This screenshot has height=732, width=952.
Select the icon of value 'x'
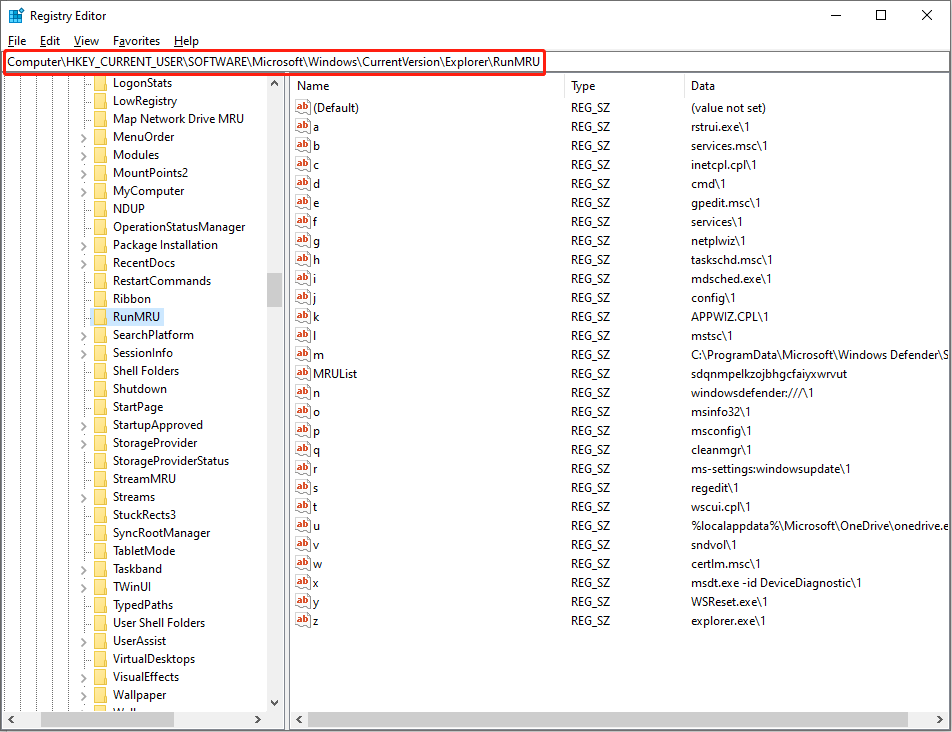pyautogui.click(x=303, y=583)
